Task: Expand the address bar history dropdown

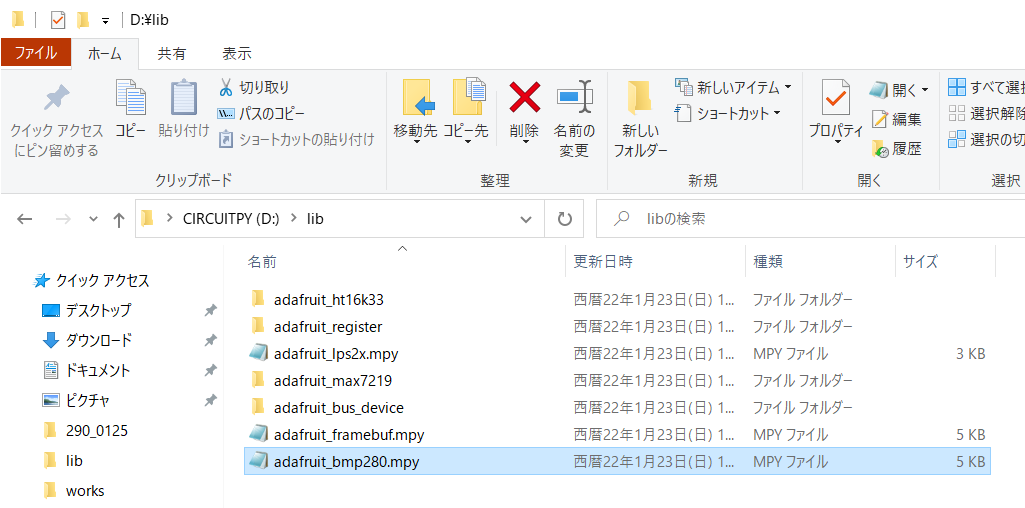Action: pyautogui.click(x=526, y=220)
